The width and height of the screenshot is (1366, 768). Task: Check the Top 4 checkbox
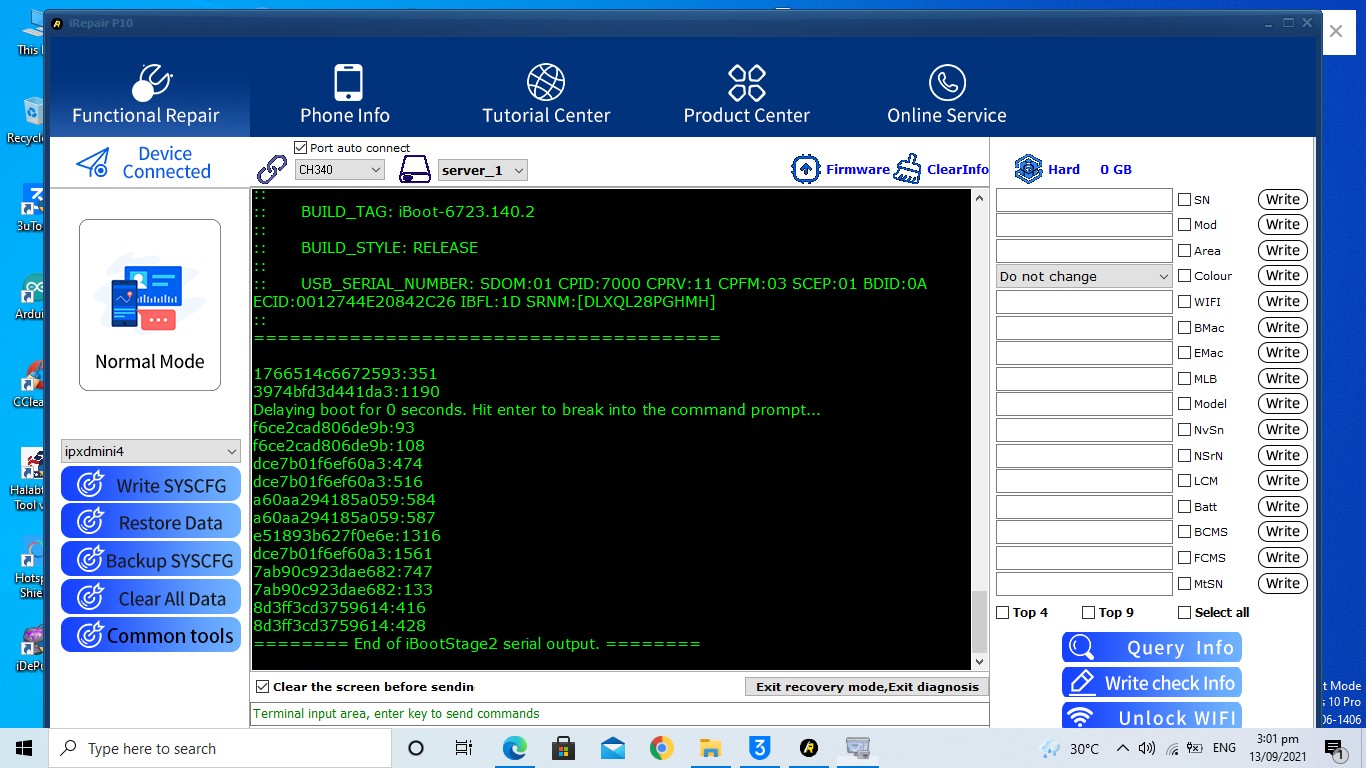coord(1003,612)
